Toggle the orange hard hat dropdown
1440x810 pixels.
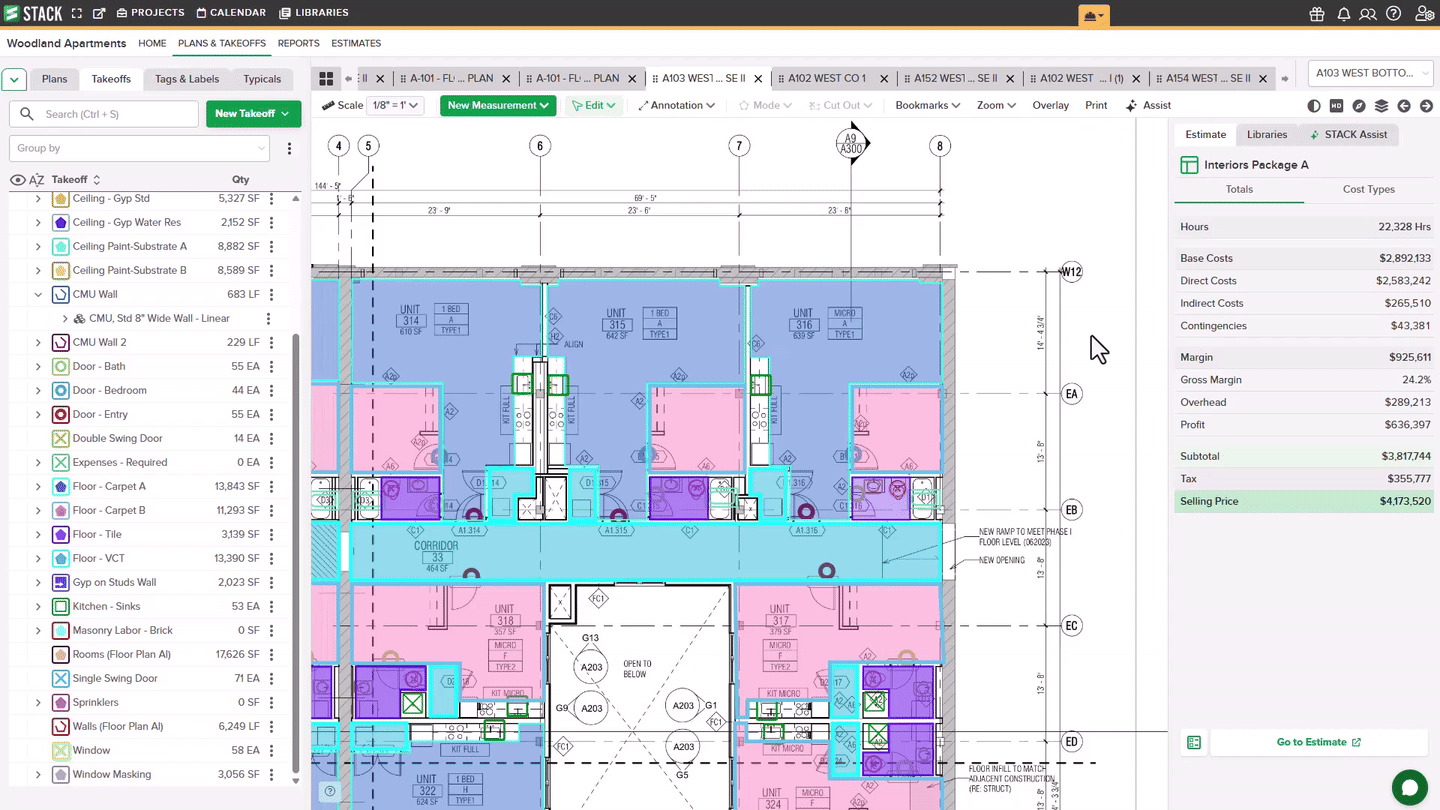click(1093, 15)
